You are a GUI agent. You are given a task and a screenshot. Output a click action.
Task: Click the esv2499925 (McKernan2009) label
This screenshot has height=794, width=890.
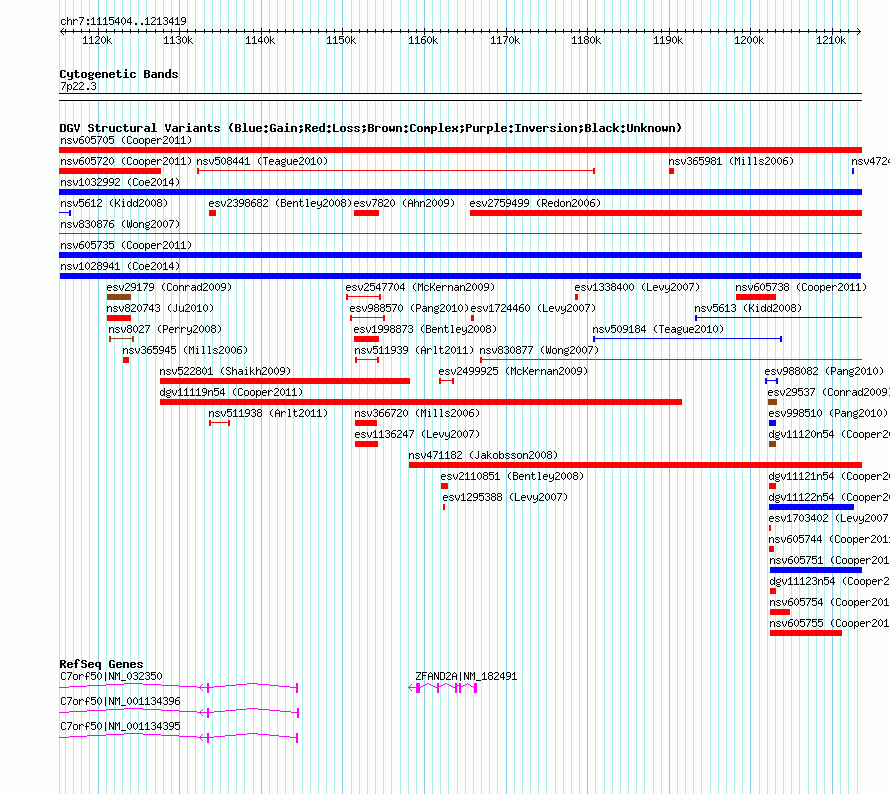[x=513, y=371]
